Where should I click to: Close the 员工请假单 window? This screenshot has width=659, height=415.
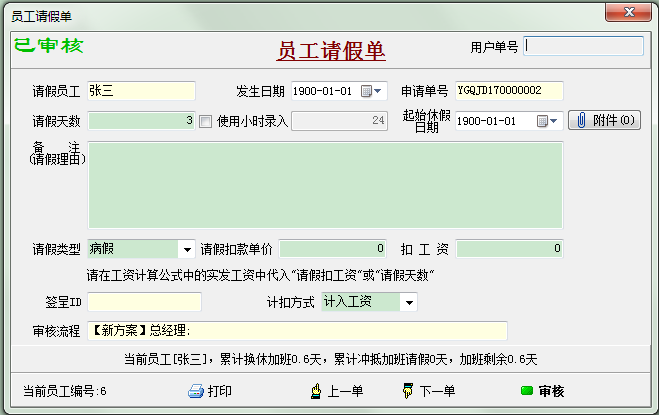pyautogui.click(x=631, y=11)
